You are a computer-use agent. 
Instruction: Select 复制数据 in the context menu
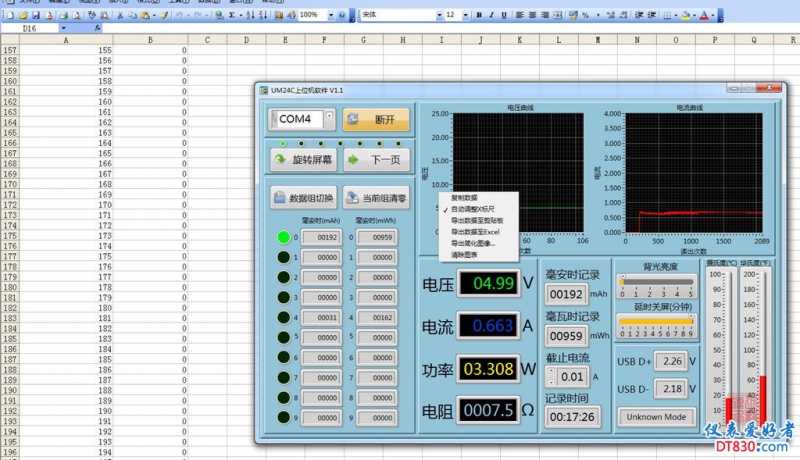coord(464,197)
